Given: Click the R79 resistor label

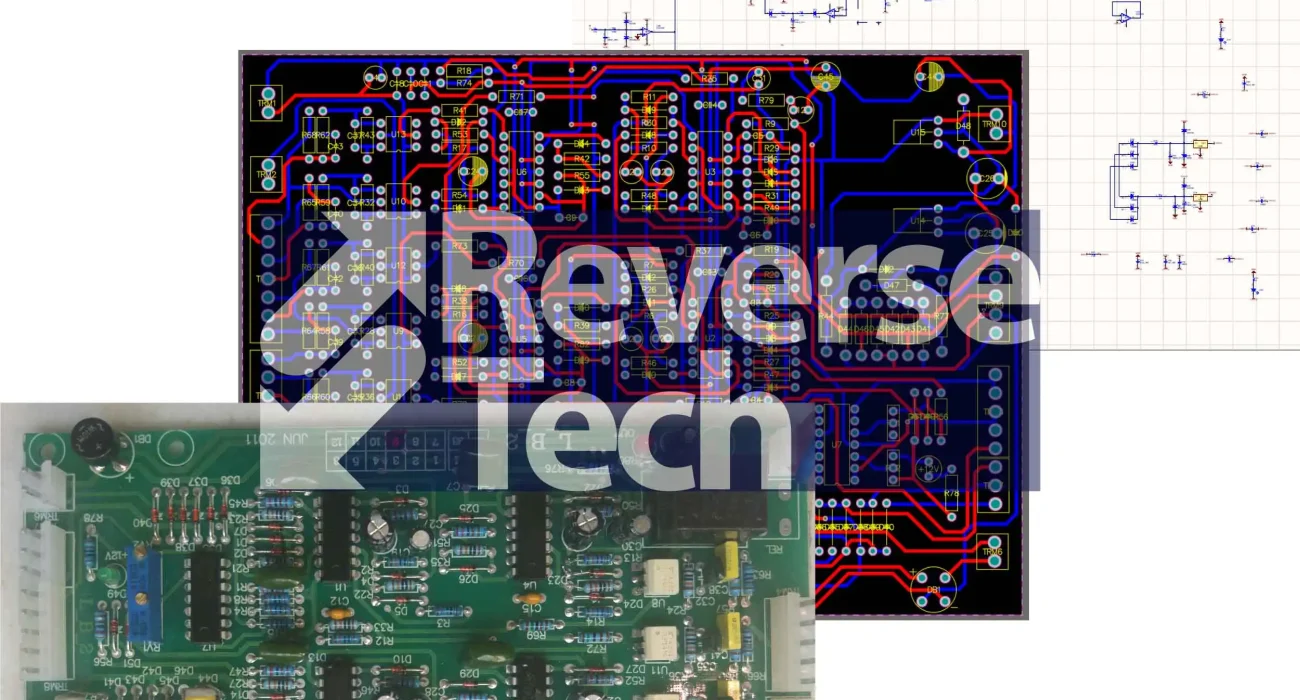Looking at the screenshot, I should [766, 100].
